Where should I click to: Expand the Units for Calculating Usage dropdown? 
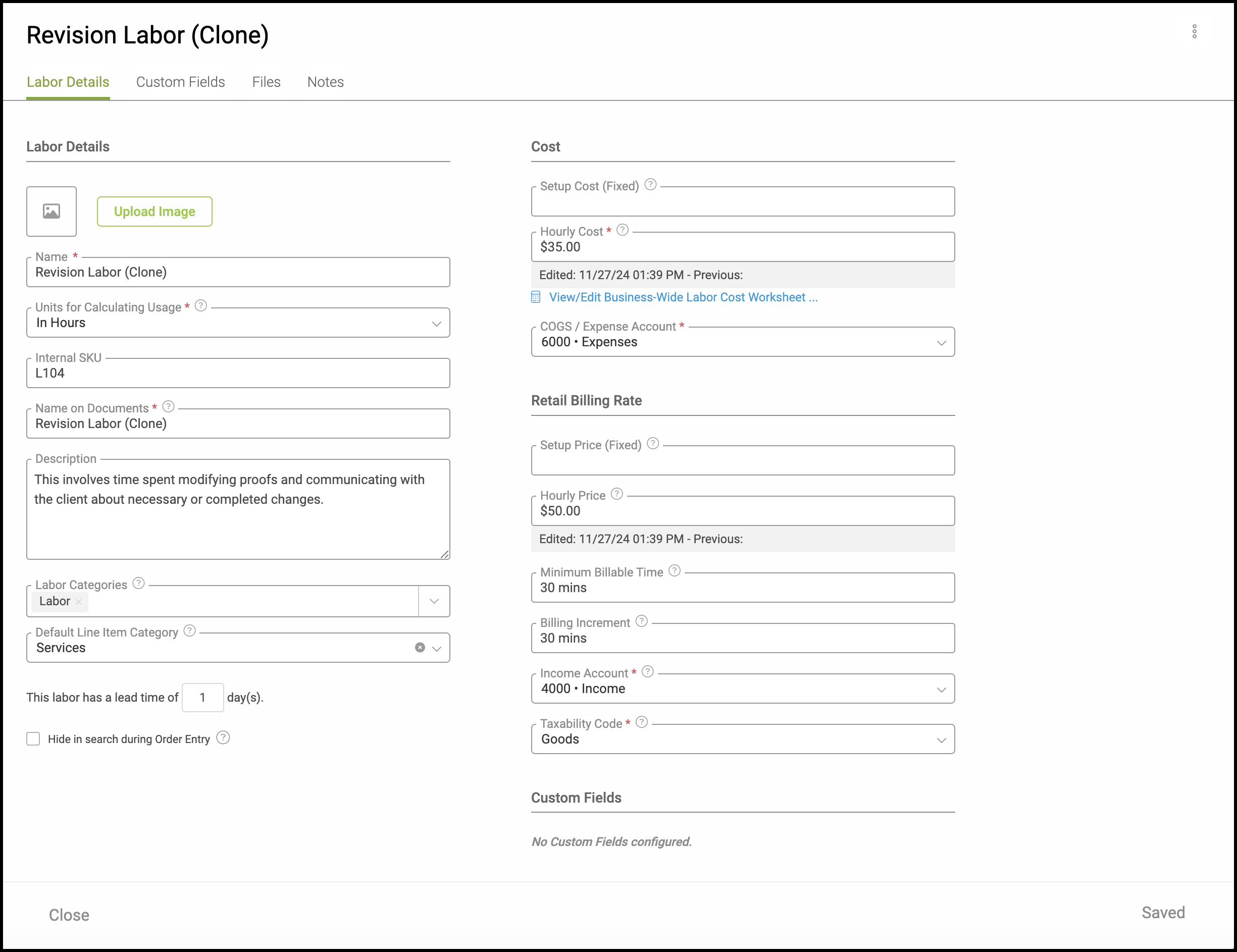(x=436, y=324)
